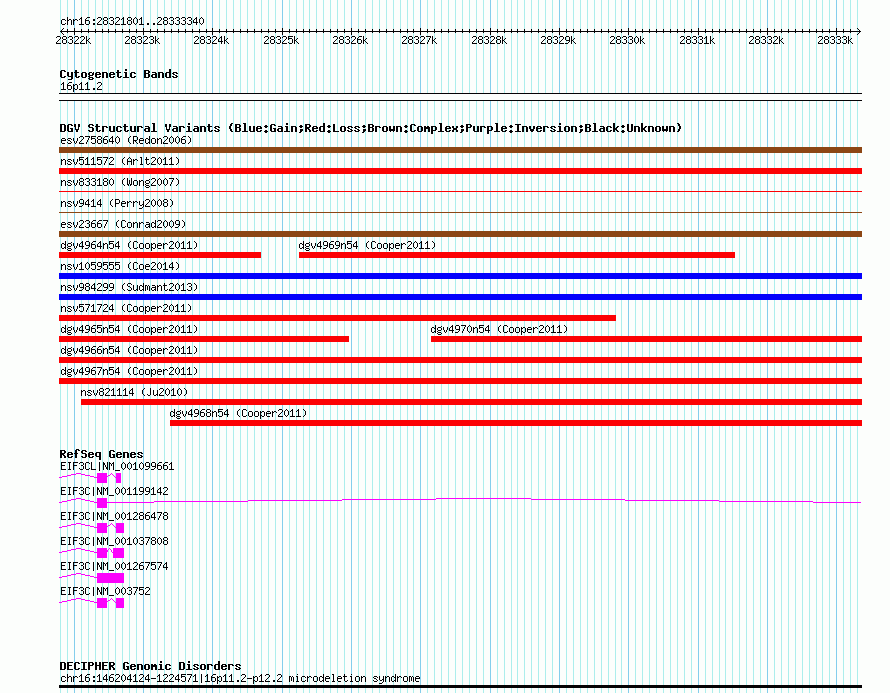The width and height of the screenshot is (890, 693).
Task: Click the 28322k ruler tick label
Action: 73,40
